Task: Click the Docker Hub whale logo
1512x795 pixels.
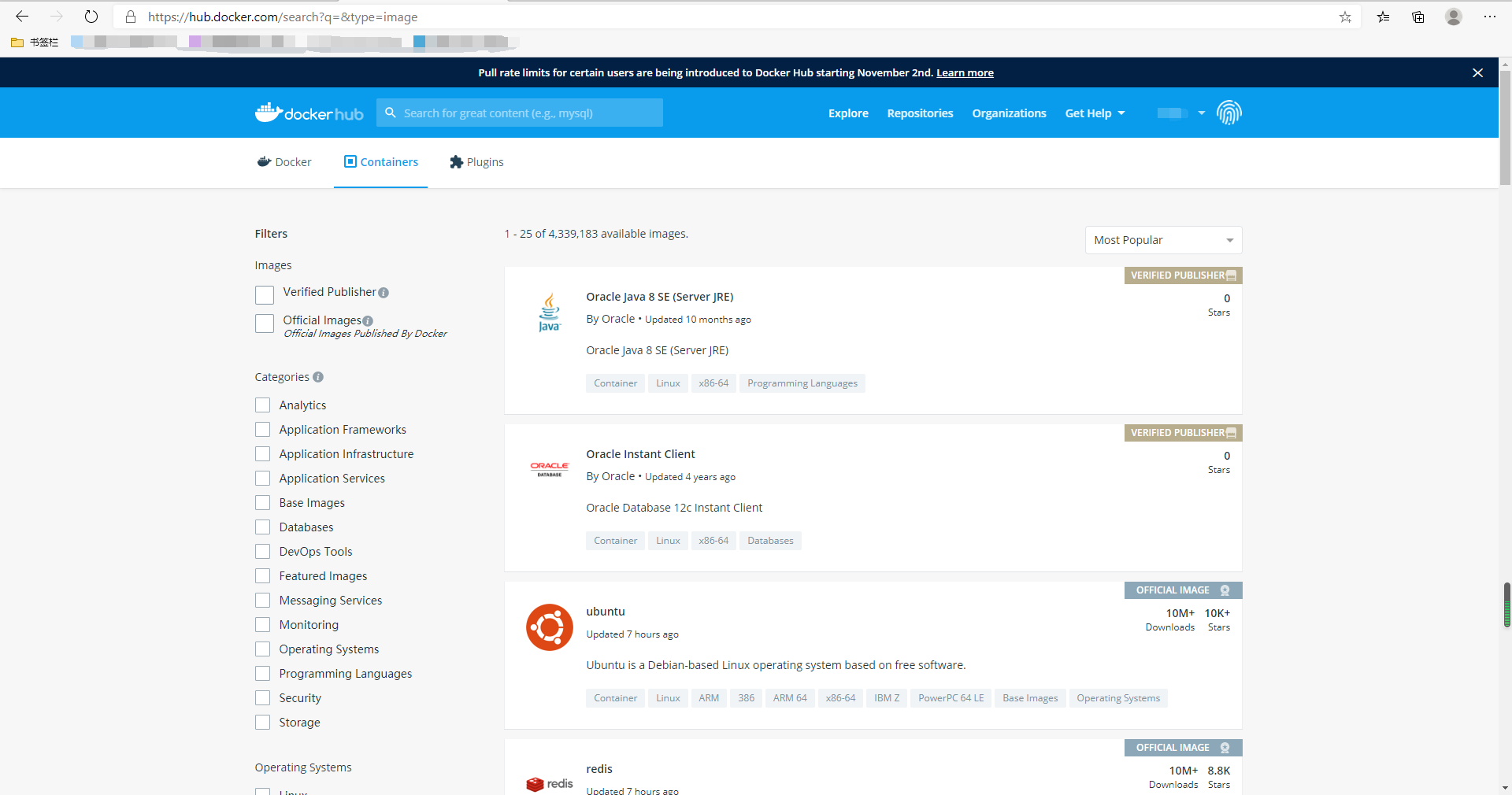Action: click(x=269, y=111)
